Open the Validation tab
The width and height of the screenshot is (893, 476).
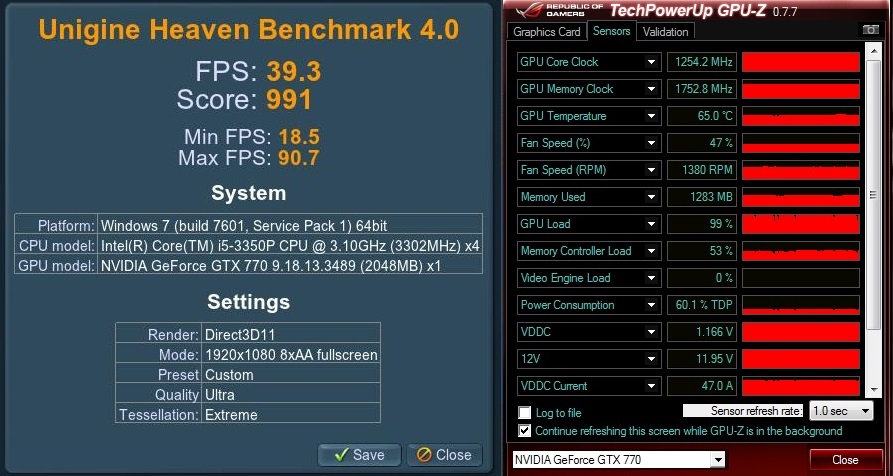point(665,32)
